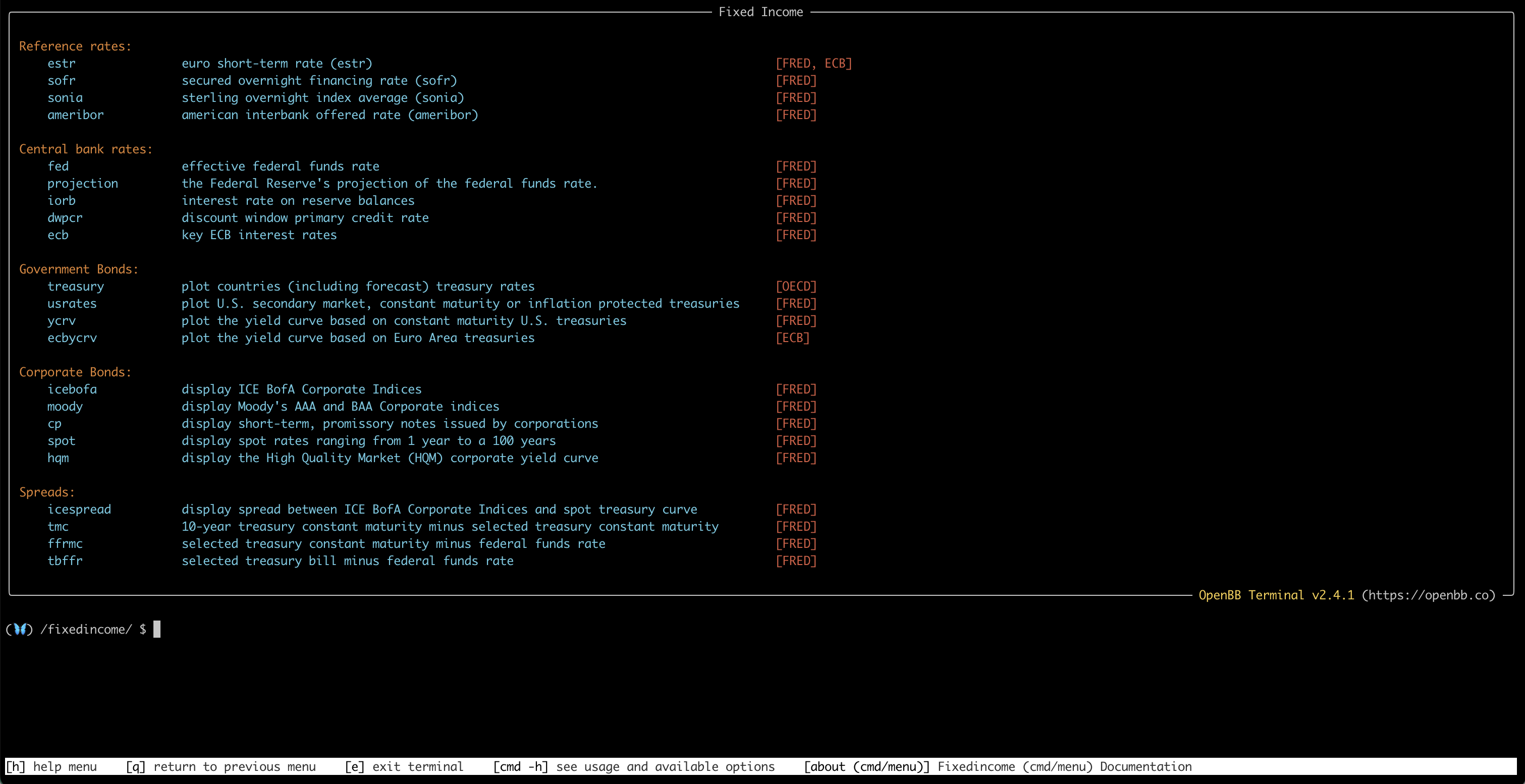Viewport: 1525px width, 784px height.
Task: Click the '[h] help menu' hint in bottom bar
Action: [x=51, y=767]
